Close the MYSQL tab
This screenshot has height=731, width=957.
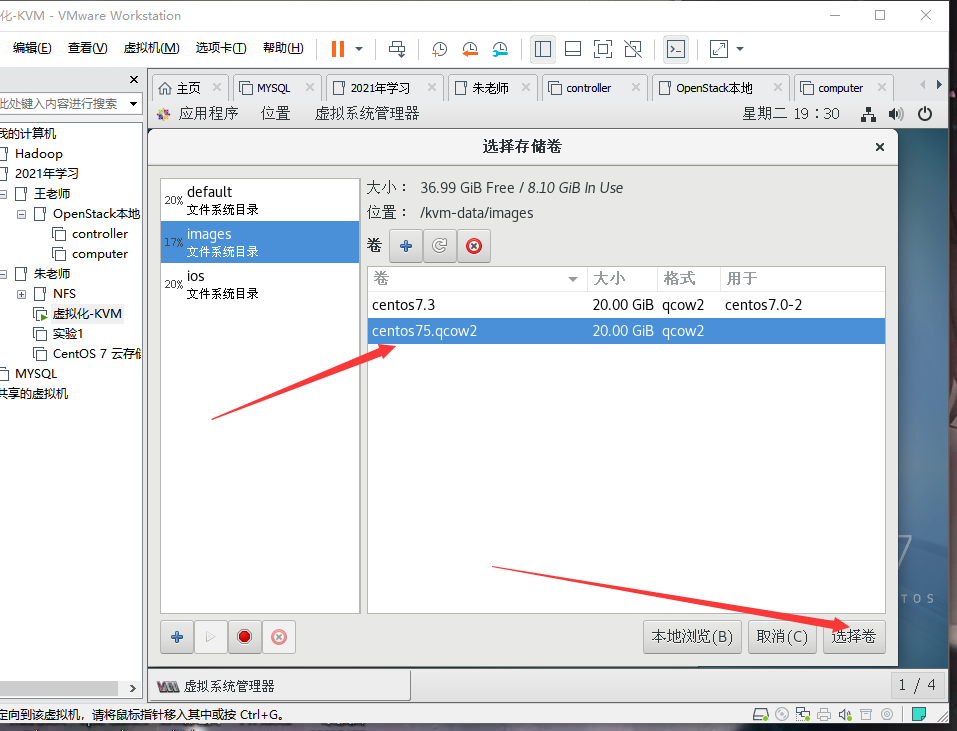click(309, 87)
